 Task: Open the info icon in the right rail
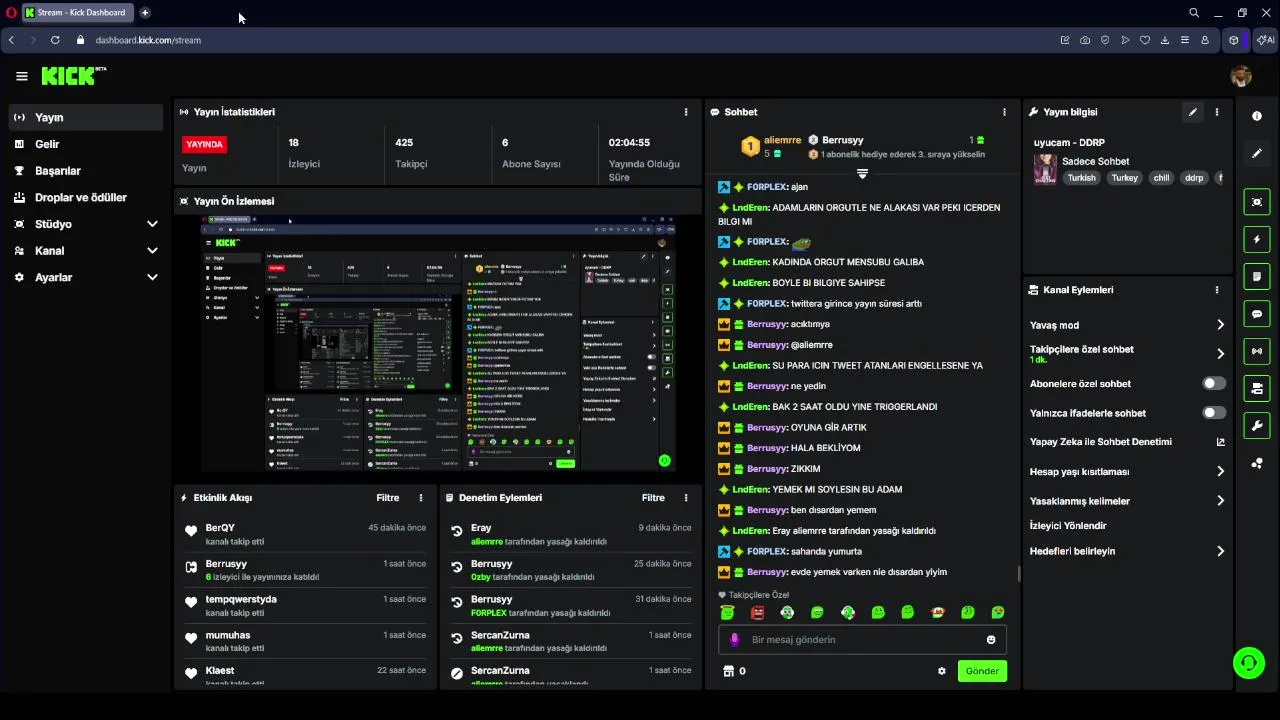point(1257,116)
